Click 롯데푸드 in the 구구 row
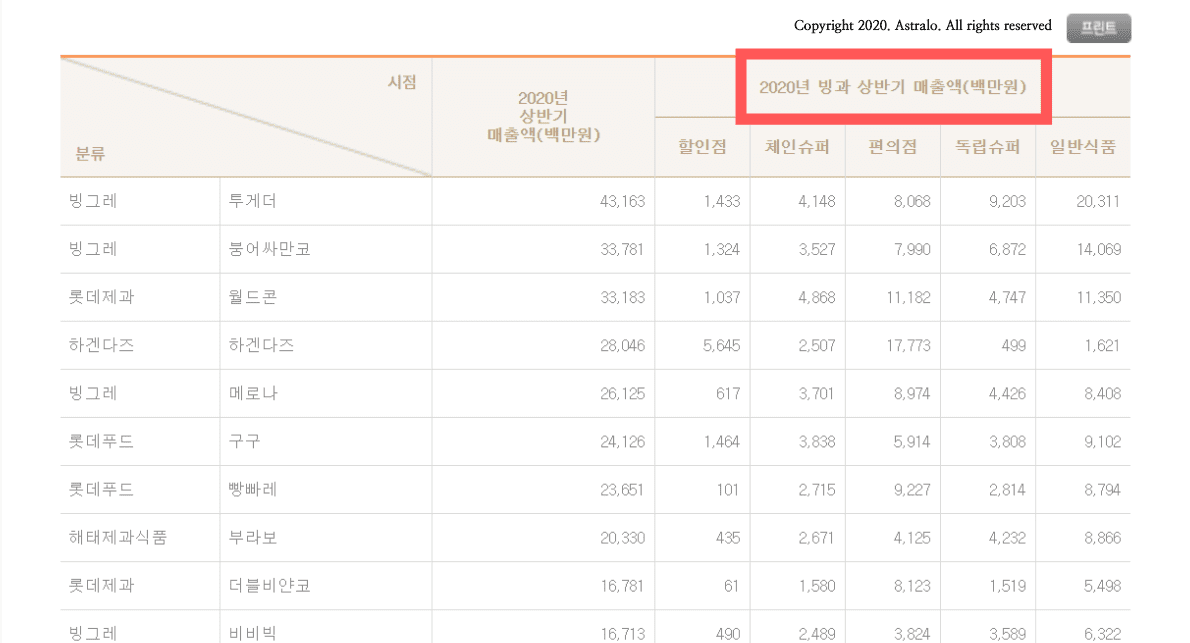Screen dimensions: 1190x643 [x=101, y=441]
